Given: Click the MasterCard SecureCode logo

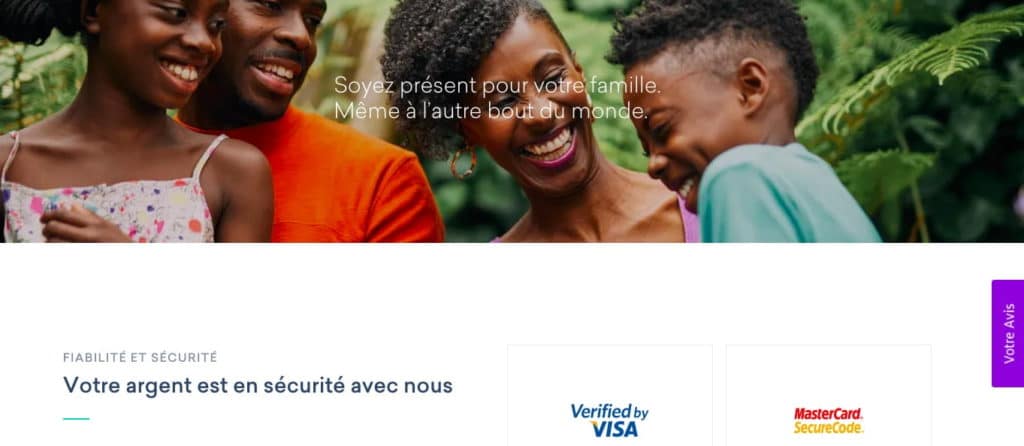Looking at the screenshot, I should point(828,421).
